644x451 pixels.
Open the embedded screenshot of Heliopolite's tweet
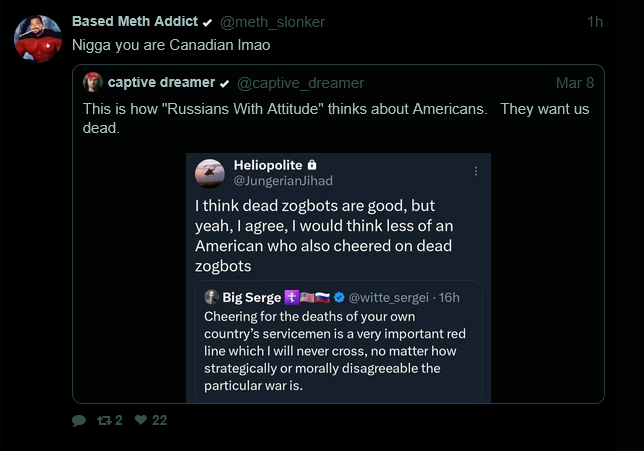click(338, 240)
